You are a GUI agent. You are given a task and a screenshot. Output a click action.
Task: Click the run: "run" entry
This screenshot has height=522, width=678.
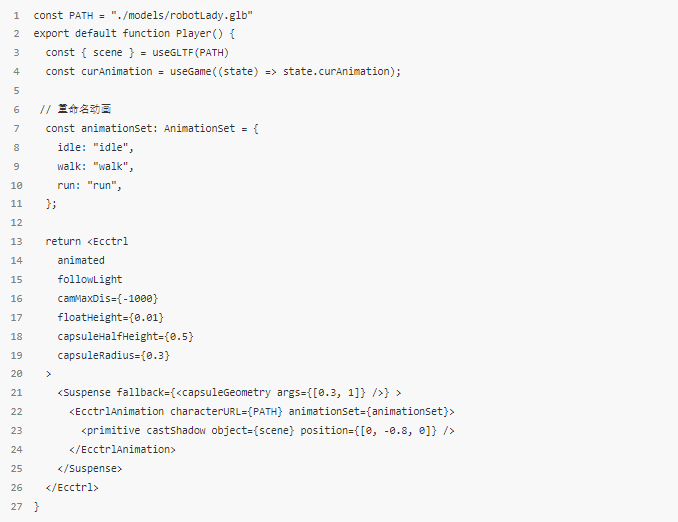coord(90,186)
